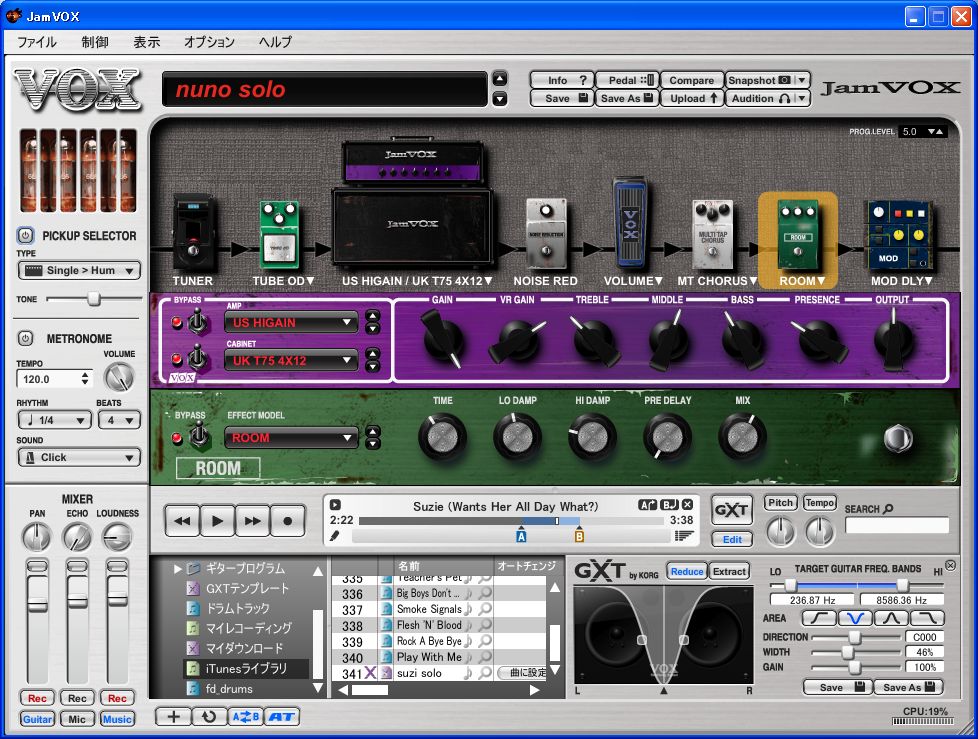The height and width of the screenshot is (739, 978).
Task: Click the fast-forward transport button
Action: (252, 521)
